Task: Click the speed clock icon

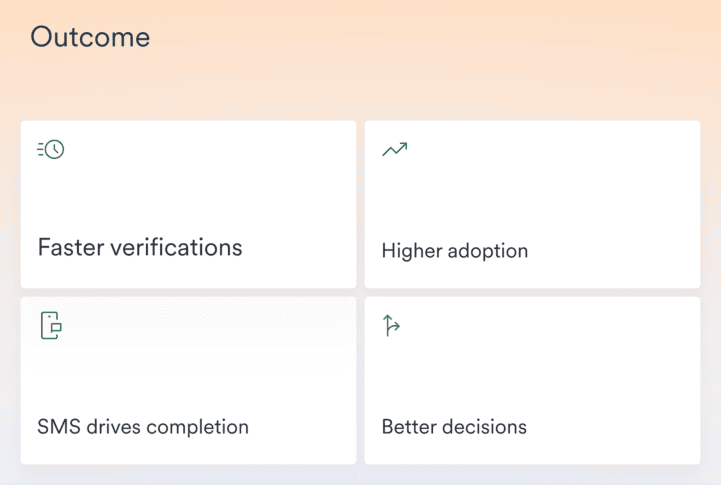Action: click(51, 150)
